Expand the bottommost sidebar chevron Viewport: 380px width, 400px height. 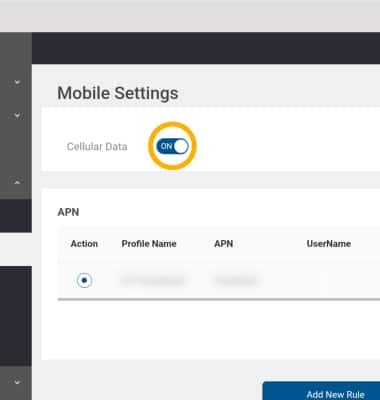(17, 381)
